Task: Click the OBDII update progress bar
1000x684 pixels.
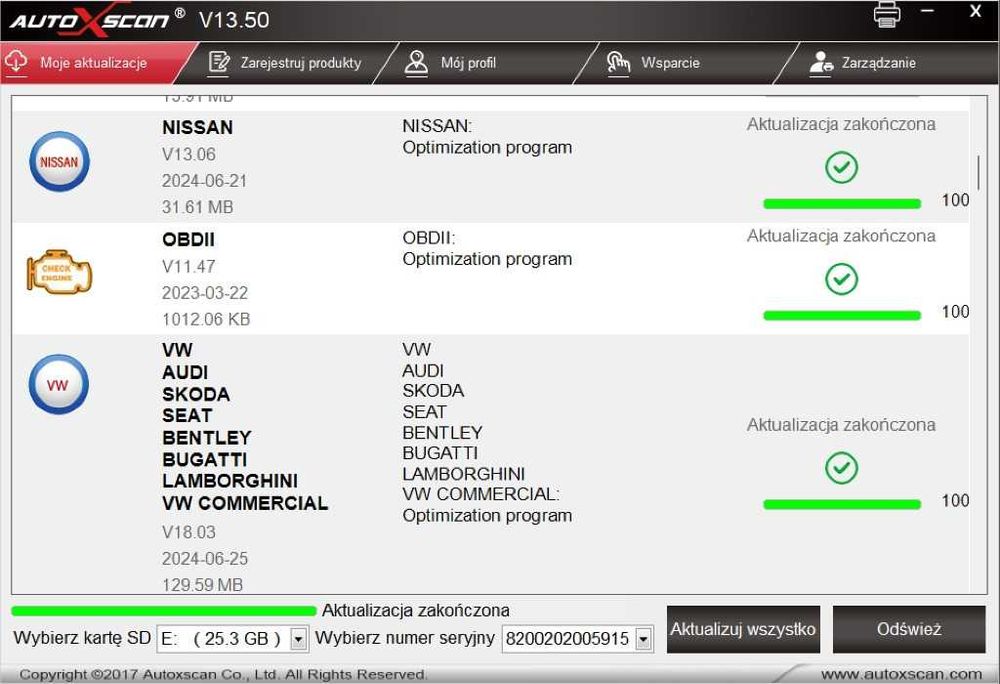Action: (x=842, y=316)
